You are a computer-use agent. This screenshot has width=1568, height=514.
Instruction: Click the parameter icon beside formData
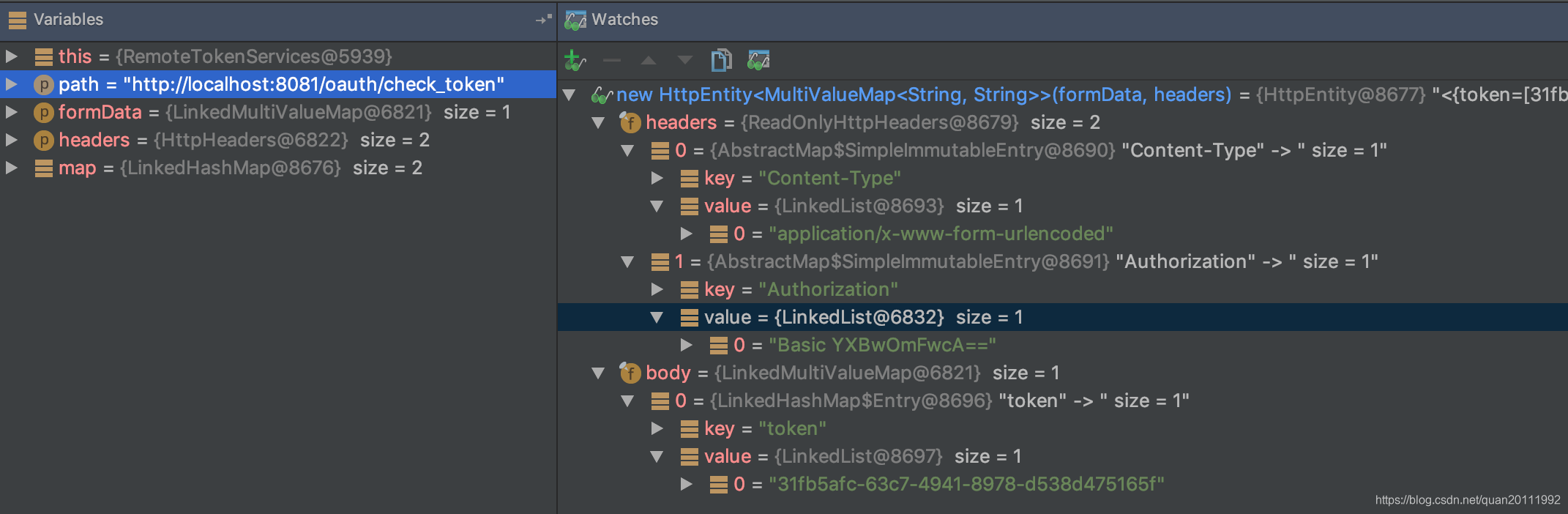click(x=44, y=113)
